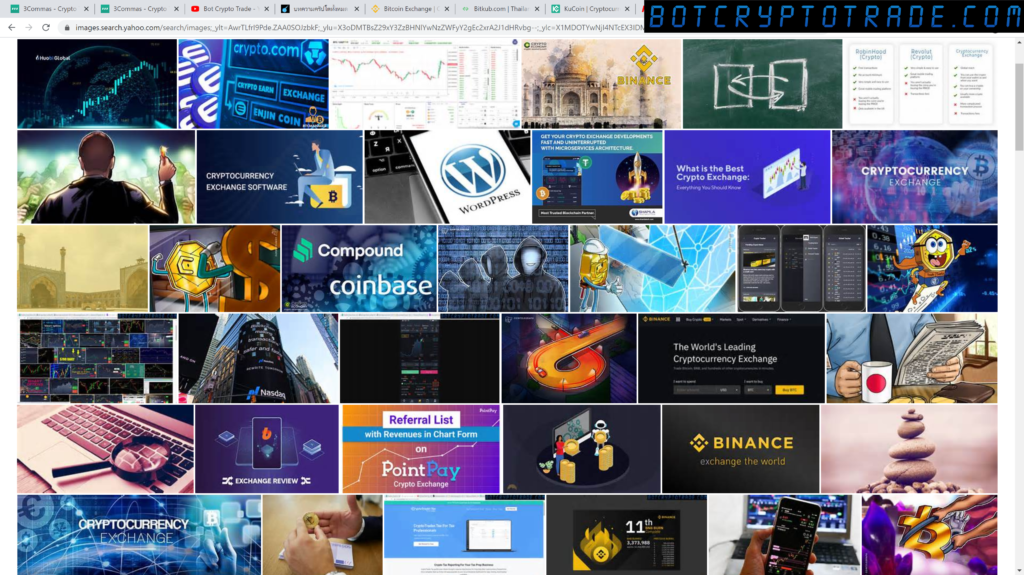The width and height of the screenshot is (1024, 575).
Task: Open the man reading newspaper image
Action: (912, 358)
